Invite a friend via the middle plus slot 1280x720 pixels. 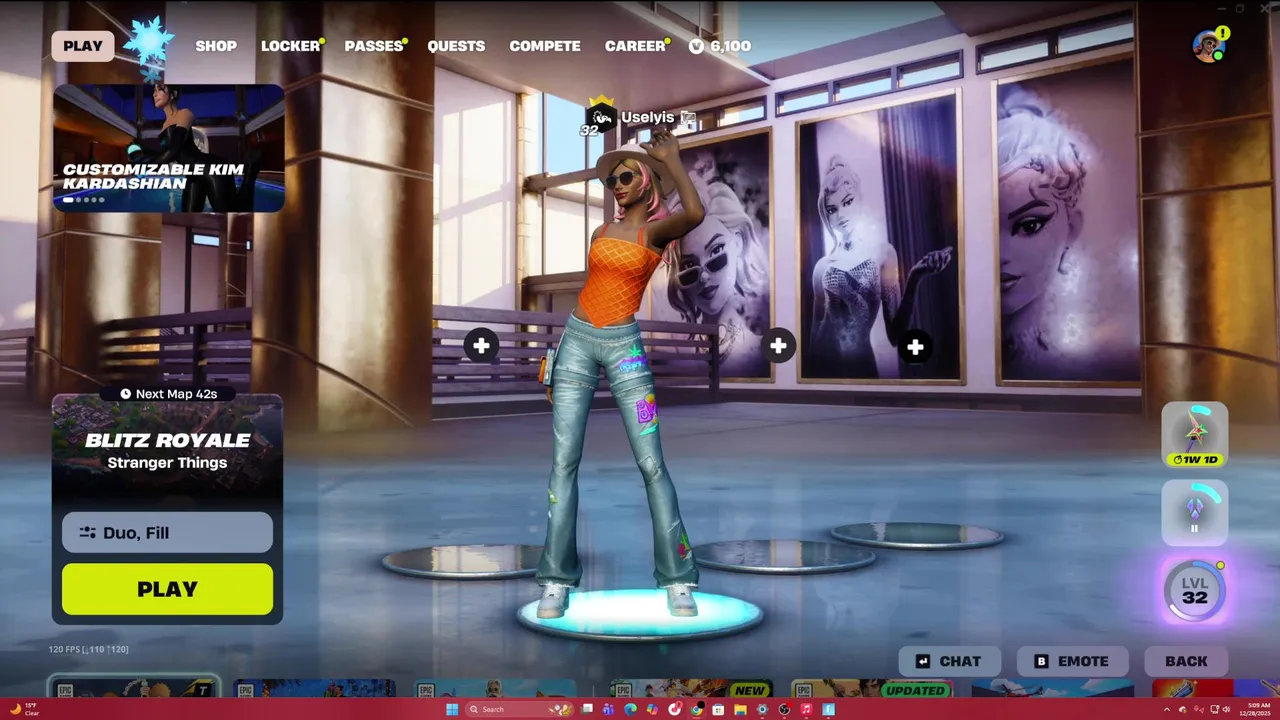click(778, 346)
